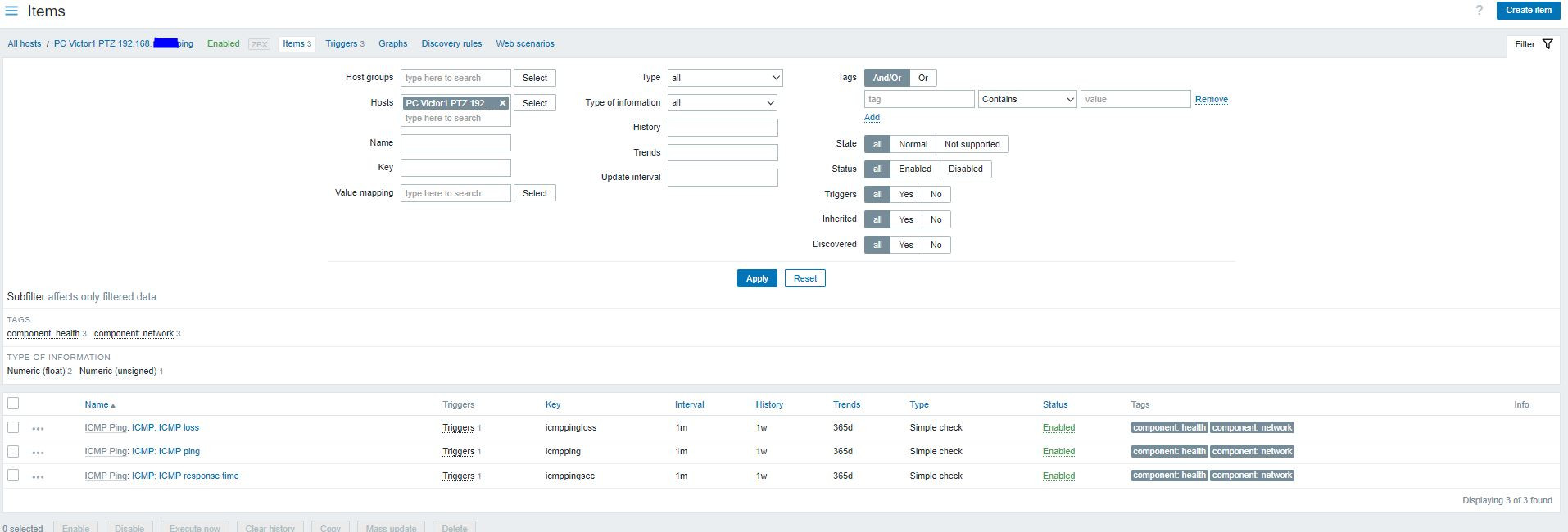
Task: Open the Graphs tab
Action: point(392,44)
